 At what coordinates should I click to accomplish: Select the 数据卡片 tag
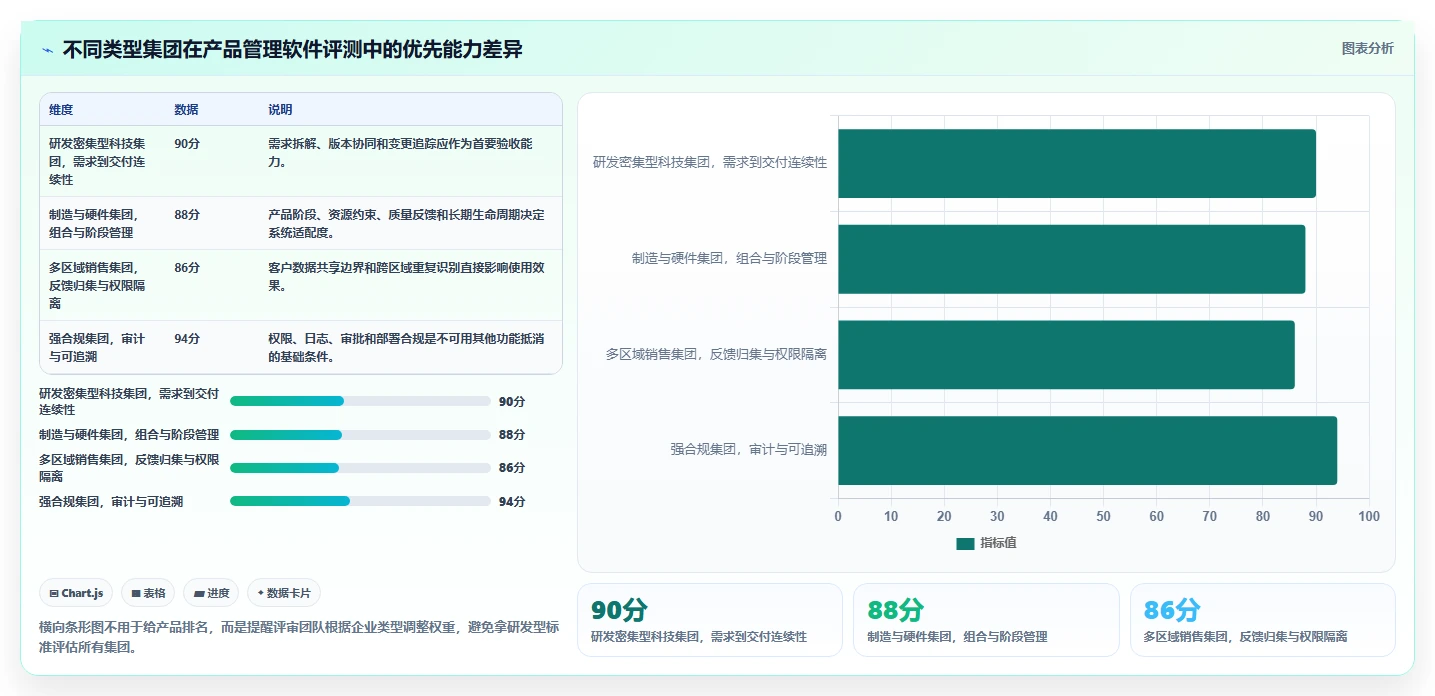click(x=284, y=593)
